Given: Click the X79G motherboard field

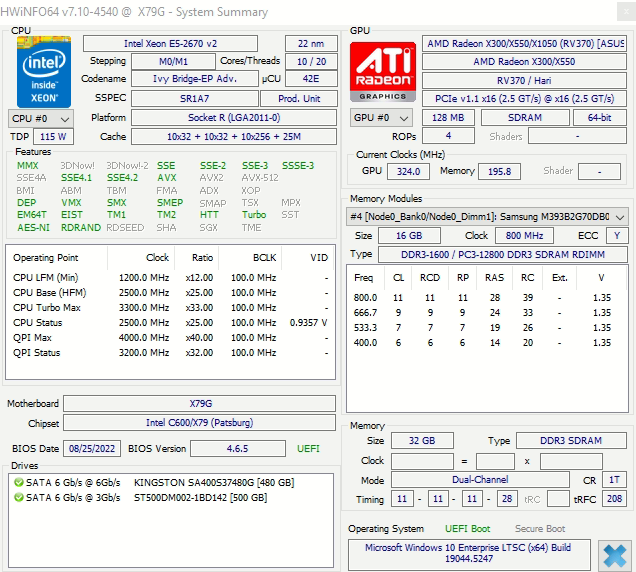Looking at the screenshot, I should [x=200, y=404].
